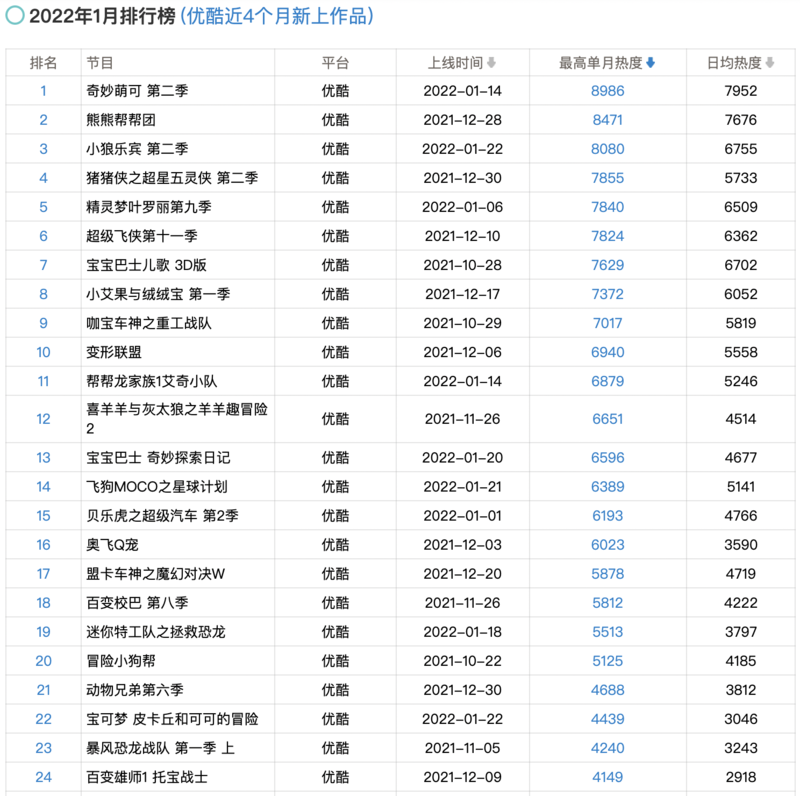Open heat value 7840 link

(608, 207)
